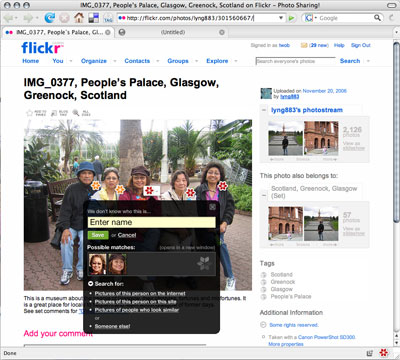This screenshot has height=360, width=400.
Task: Click the Add to Faves star icon
Action: [30, 113]
